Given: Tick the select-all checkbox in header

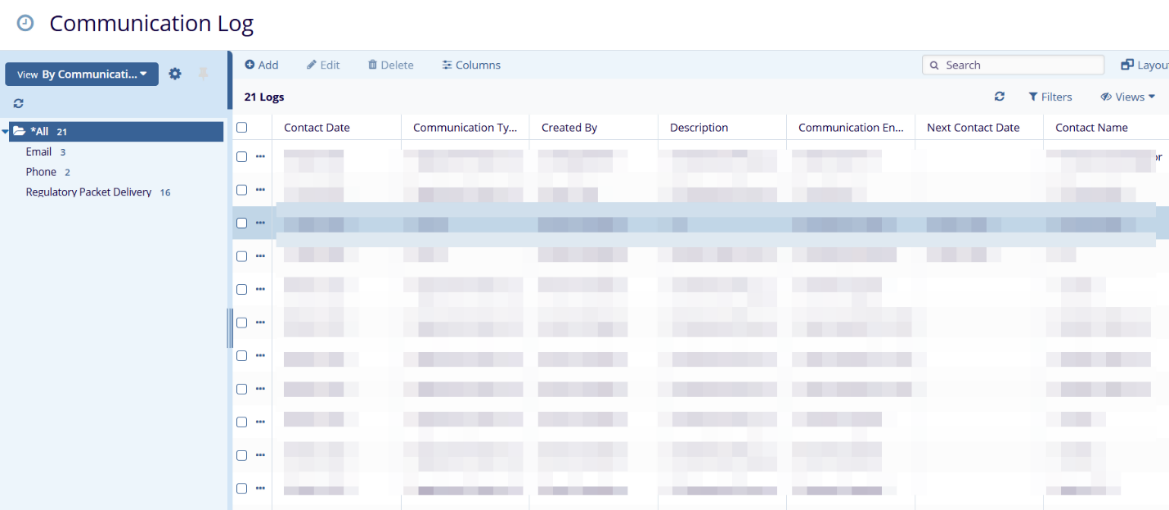Looking at the screenshot, I should point(241,128).
